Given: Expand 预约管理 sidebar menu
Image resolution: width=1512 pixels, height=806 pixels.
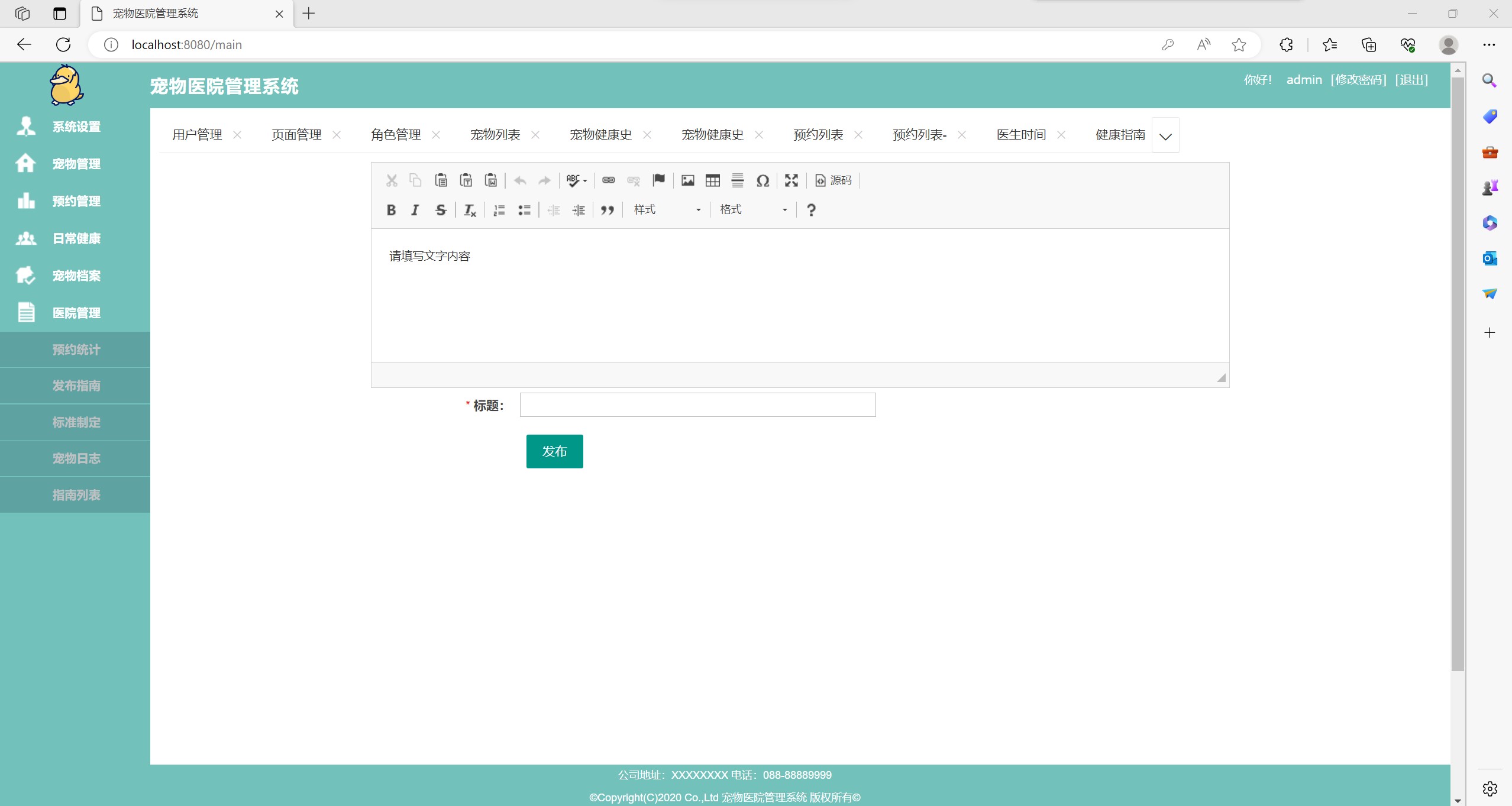Looking at the screenshot, I should [75, 201].
